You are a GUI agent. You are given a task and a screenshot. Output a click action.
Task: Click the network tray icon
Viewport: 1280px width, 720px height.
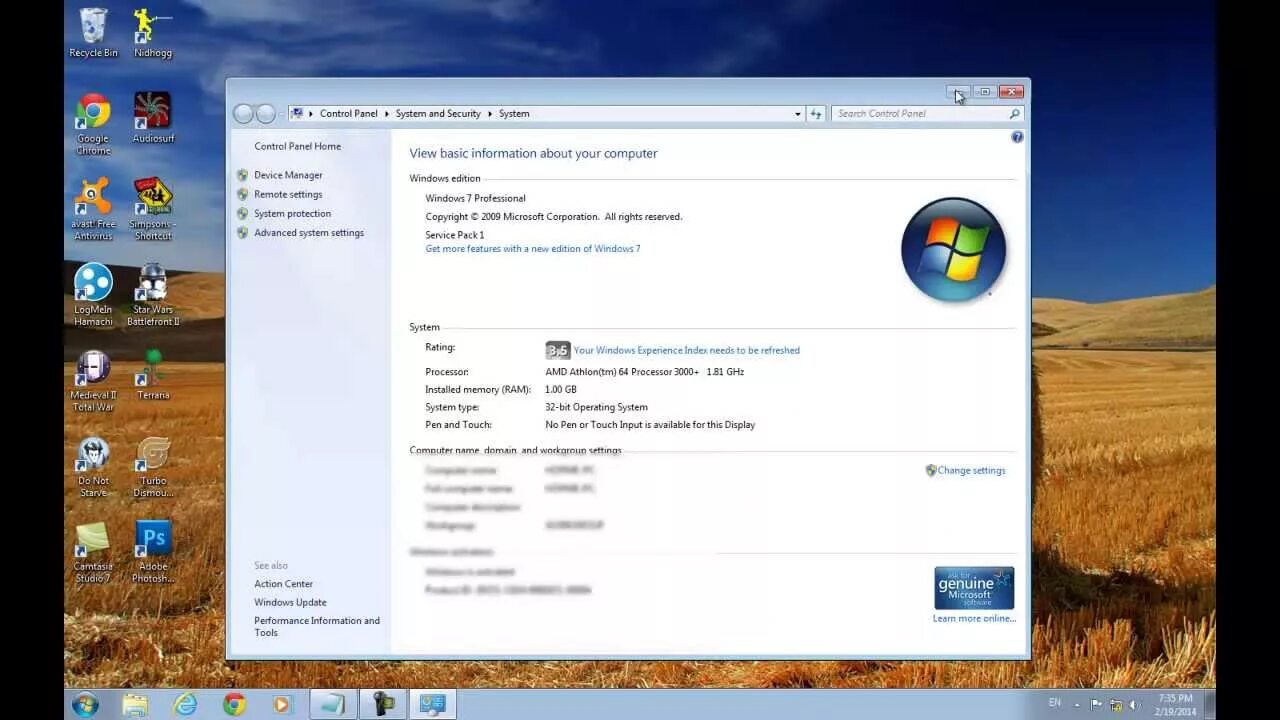1116,704
